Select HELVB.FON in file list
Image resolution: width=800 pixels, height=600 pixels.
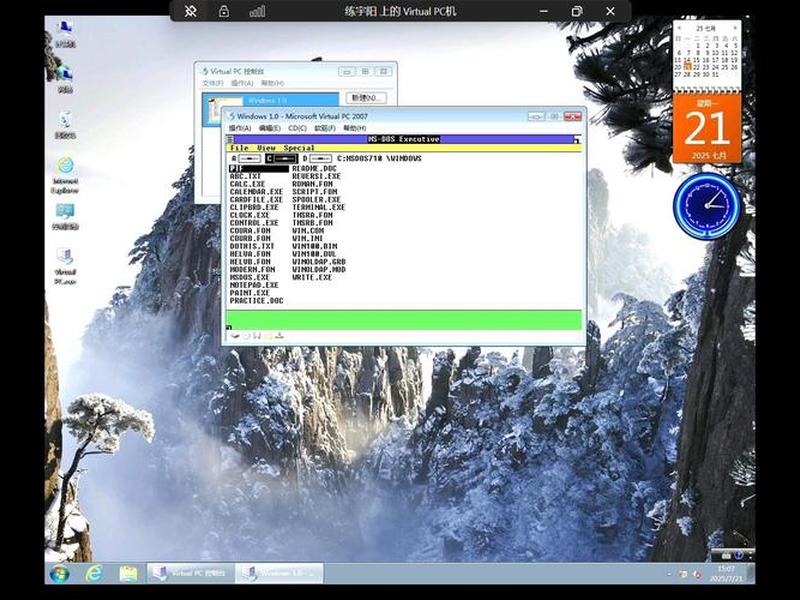point(250,262)
